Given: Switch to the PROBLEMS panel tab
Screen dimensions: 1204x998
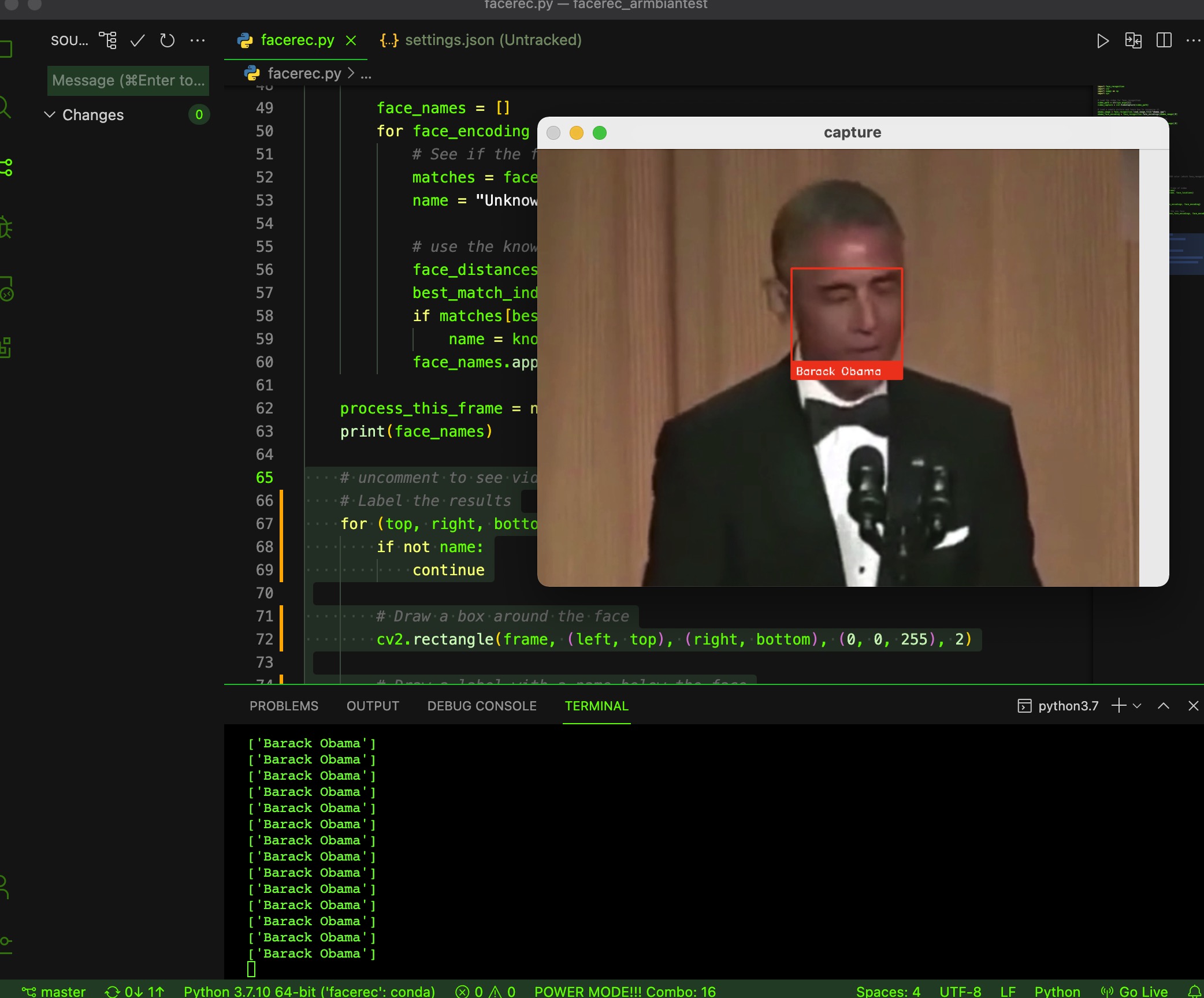Looking at the screenshot, I should tap(284, 706).
